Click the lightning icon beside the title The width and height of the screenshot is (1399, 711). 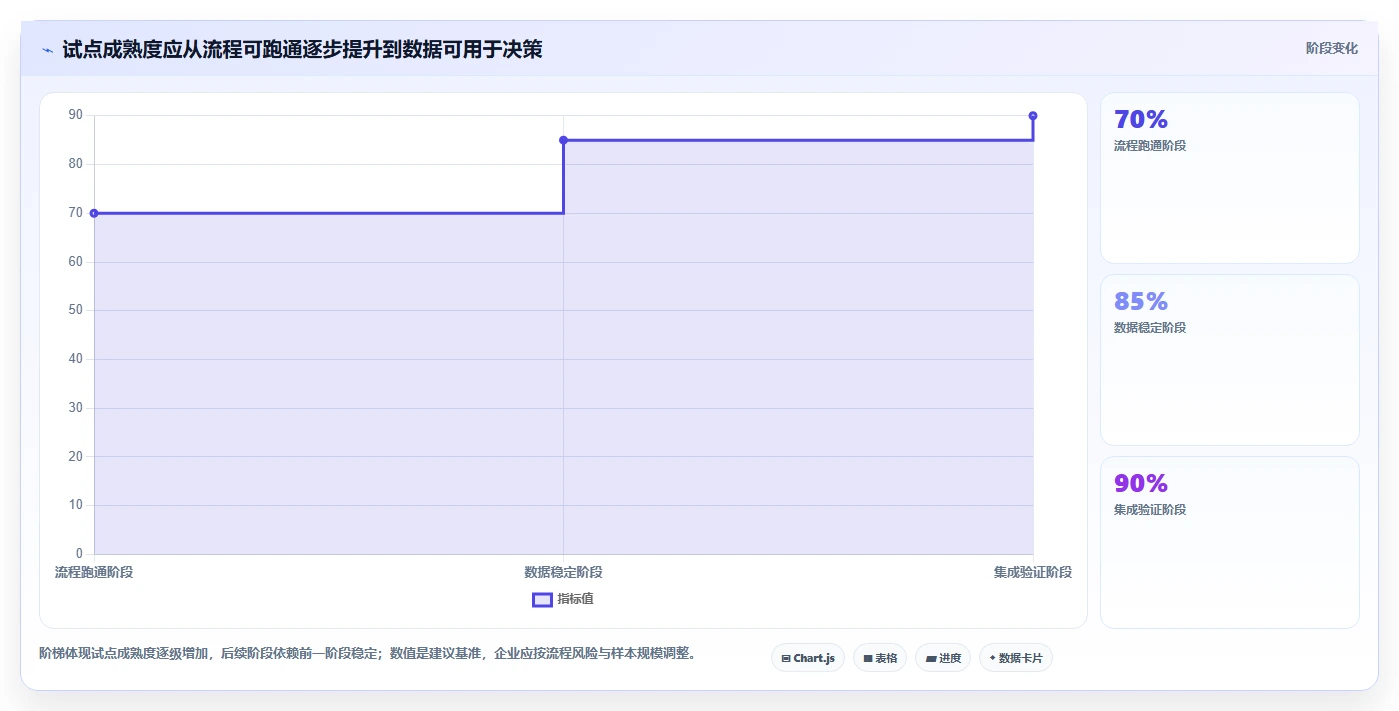[x=47, y=50]
